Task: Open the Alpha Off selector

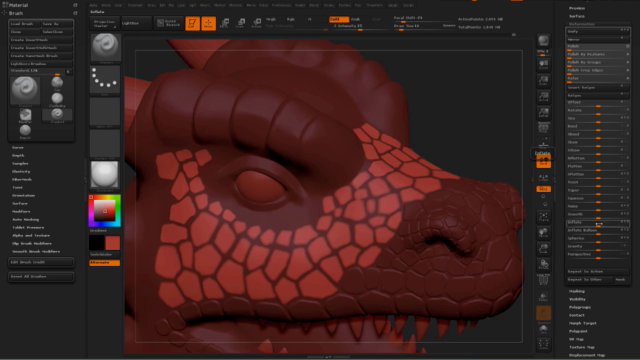Action: 105,112
